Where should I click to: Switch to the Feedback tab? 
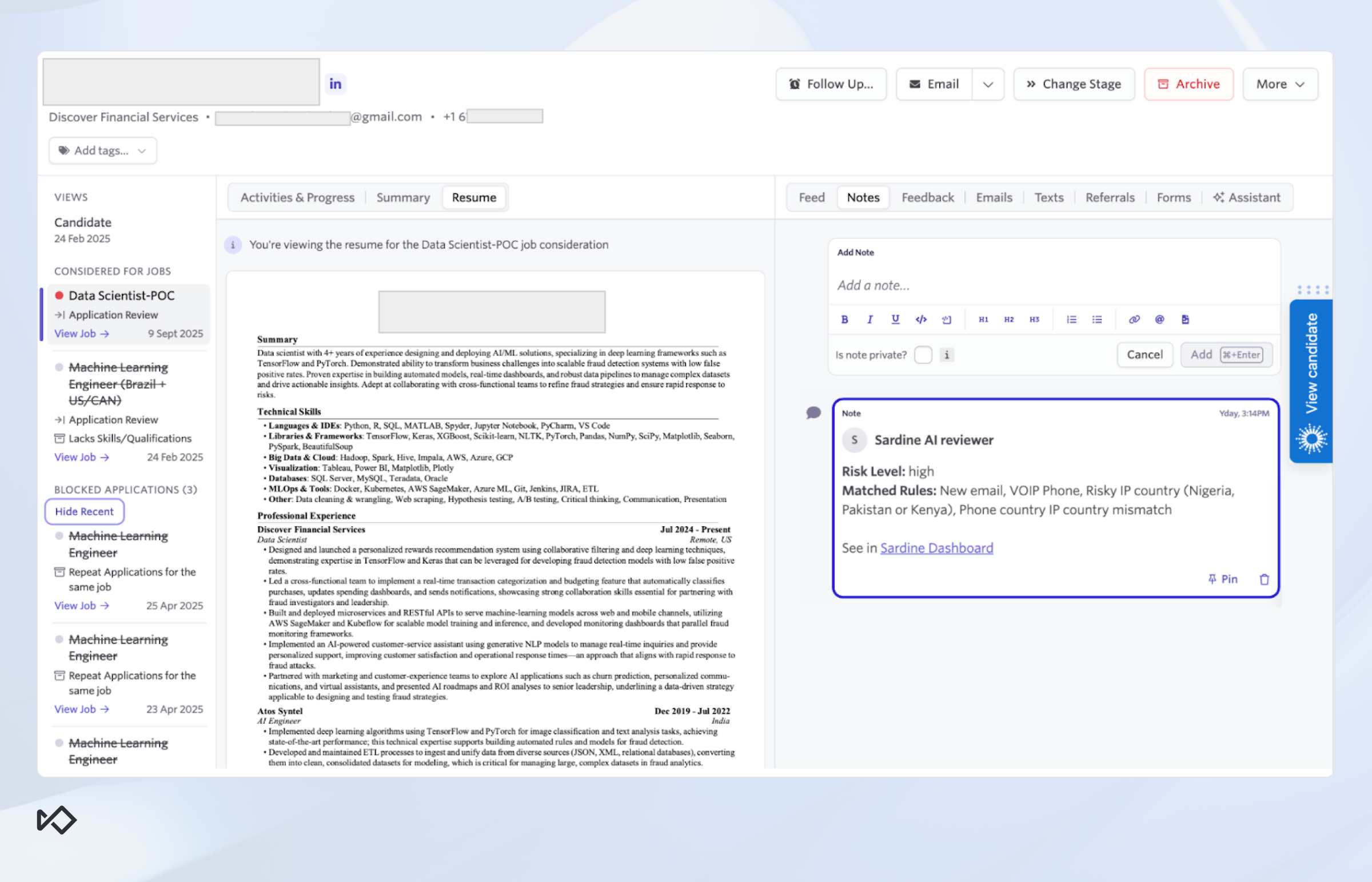point(927,197)
